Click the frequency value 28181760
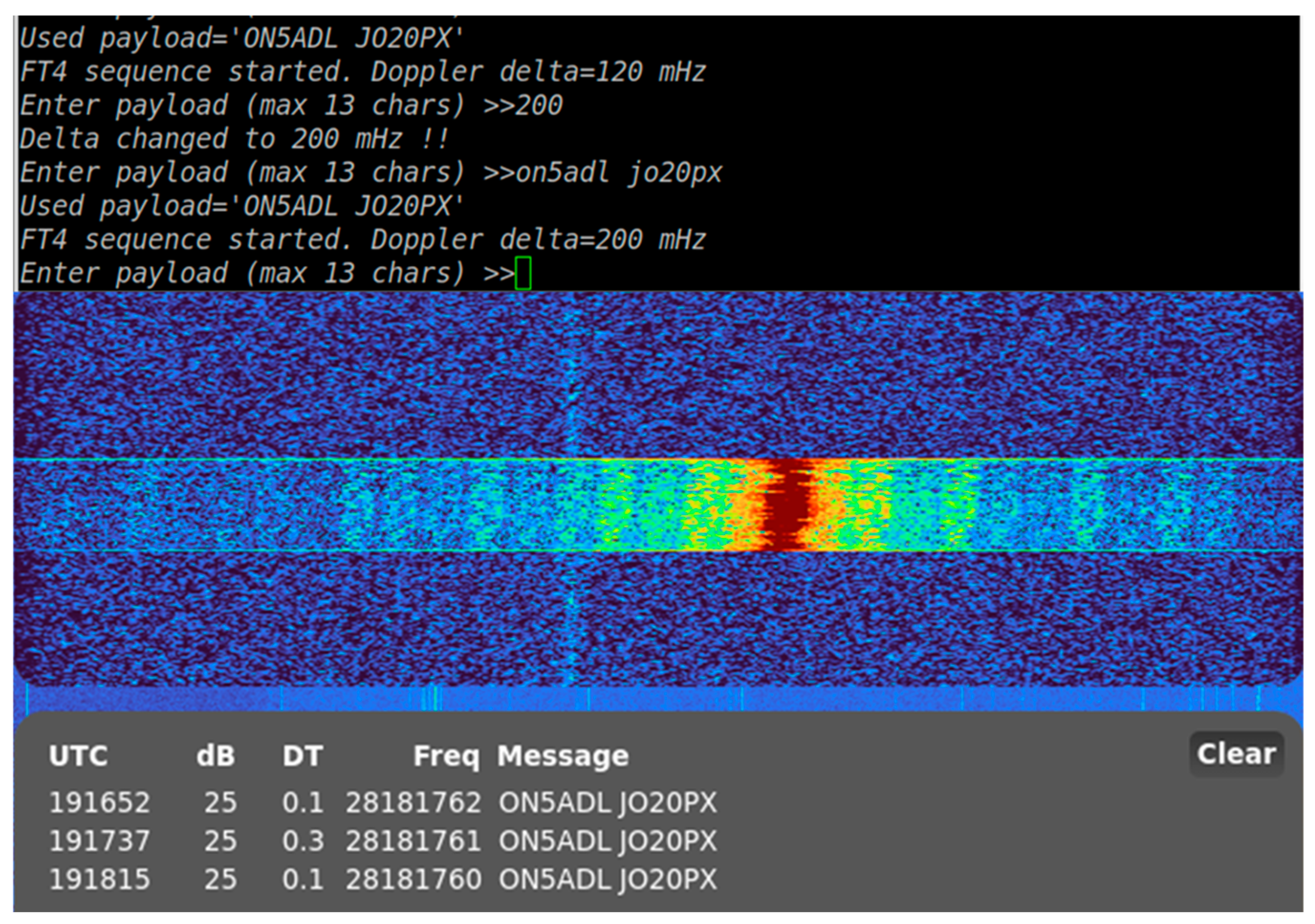Image resolution: width=1315 pixels, height=924 pixels. 413,880
